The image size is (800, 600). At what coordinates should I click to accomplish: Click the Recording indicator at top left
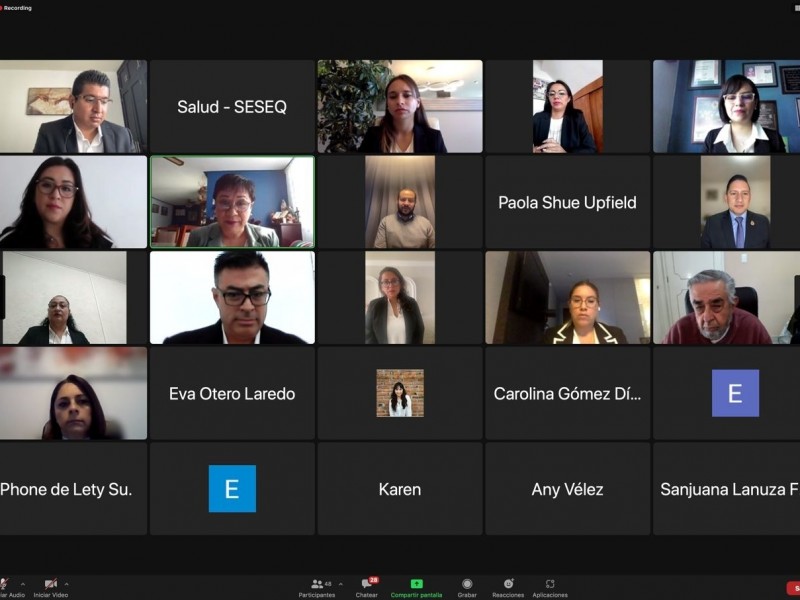click(16, 8)
